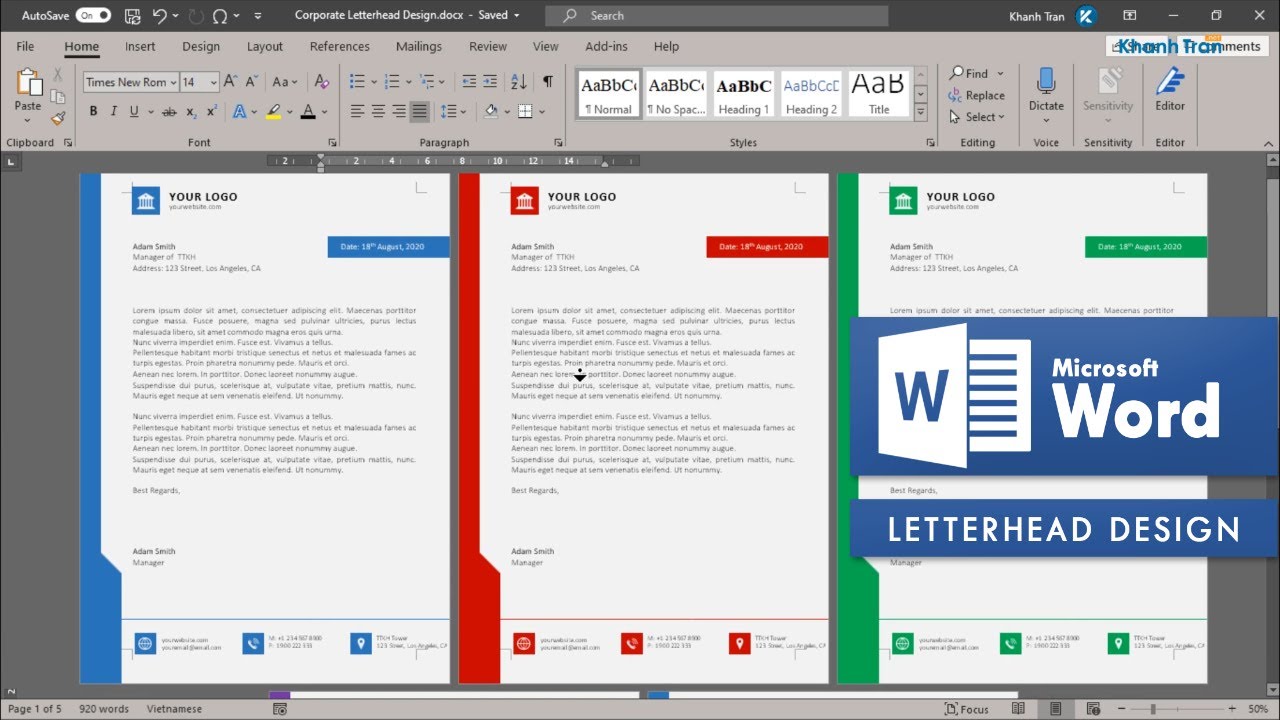The image size is (1280, 720).
Task: Apply the Heading 1 style
Action: click(743, 94)
